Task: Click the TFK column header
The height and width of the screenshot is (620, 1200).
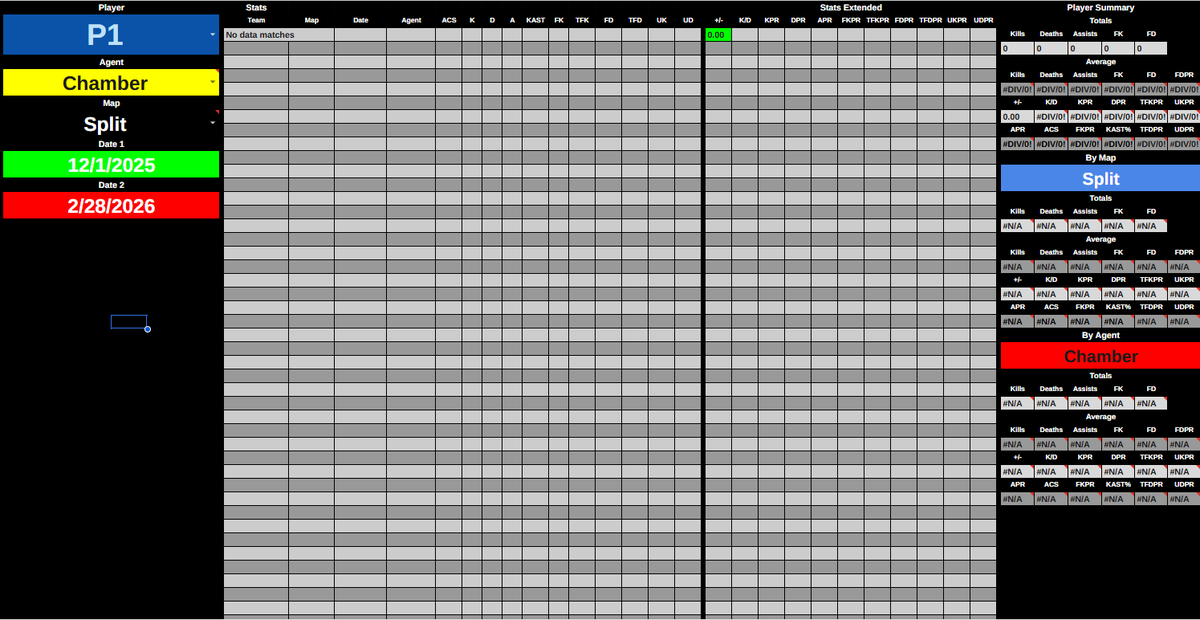Action: (582, 20)
